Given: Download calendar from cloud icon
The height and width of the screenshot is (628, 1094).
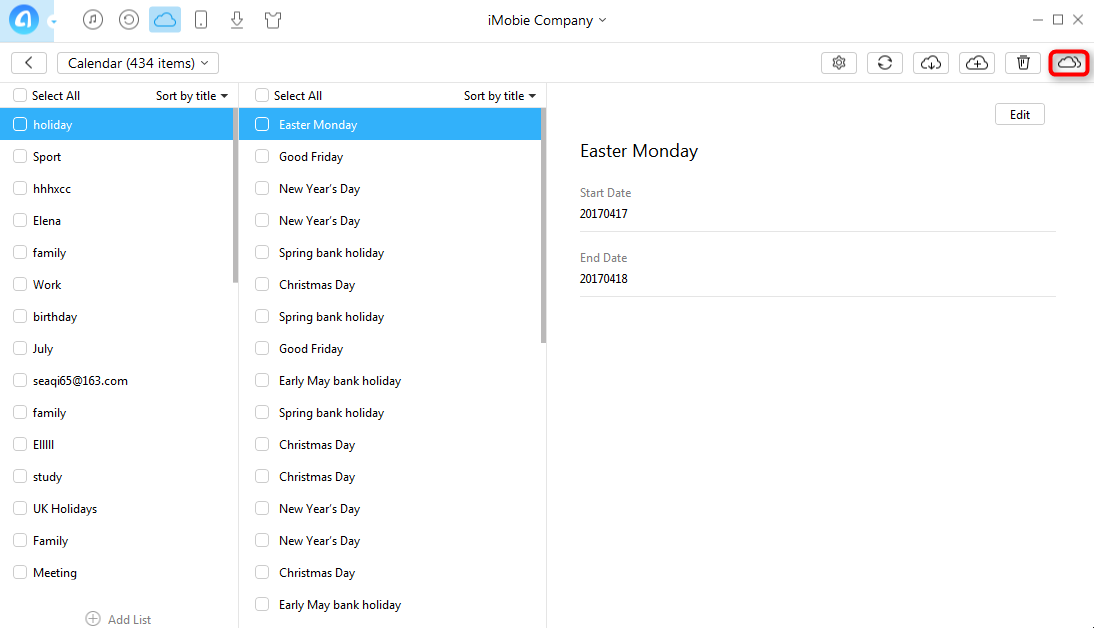Looking at the screenshot, I should tap(931, 63).
